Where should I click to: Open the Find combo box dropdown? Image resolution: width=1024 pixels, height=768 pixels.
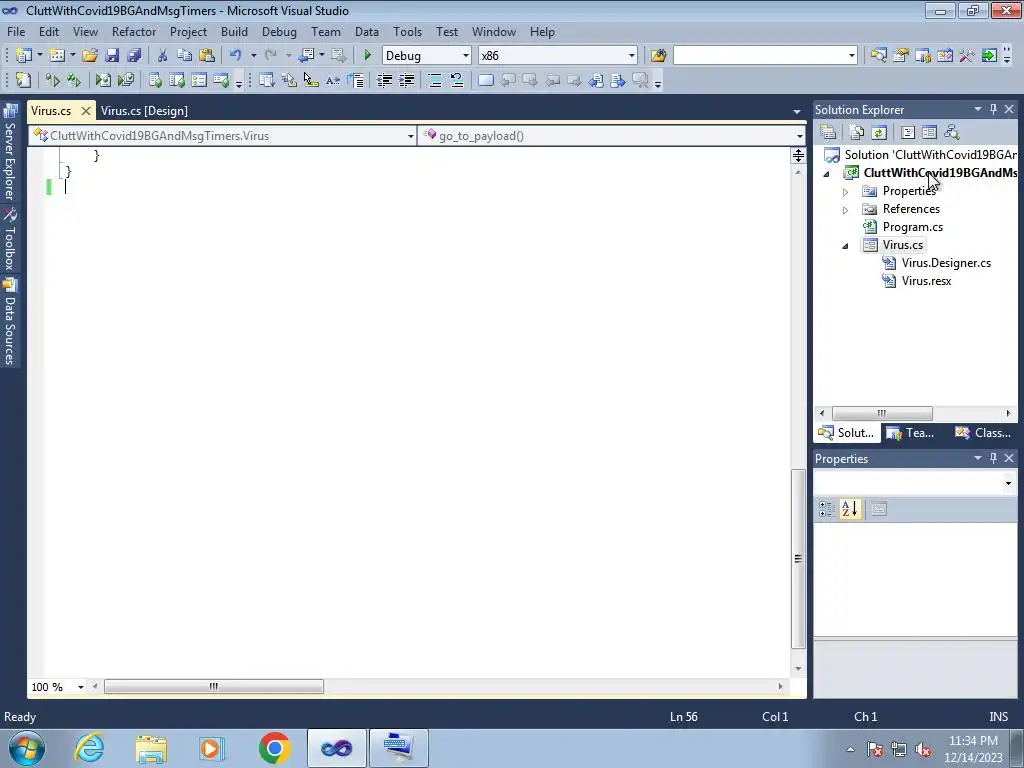pos(852,56)
